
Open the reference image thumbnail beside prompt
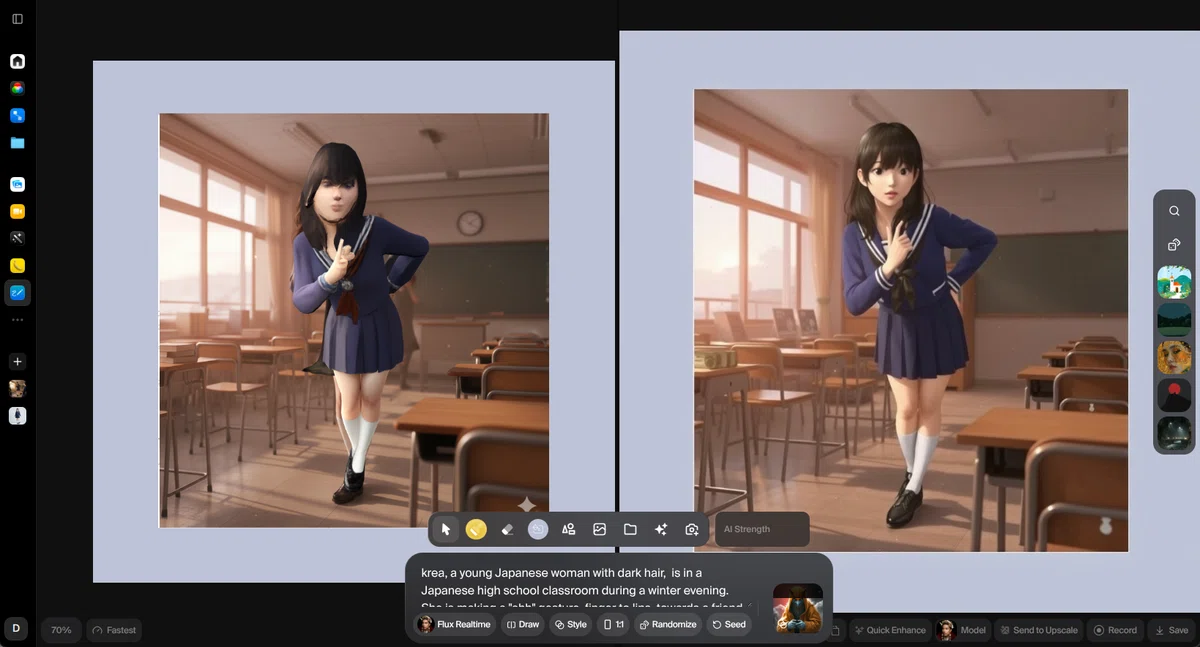pyautogui.click(x=798, y=609)
